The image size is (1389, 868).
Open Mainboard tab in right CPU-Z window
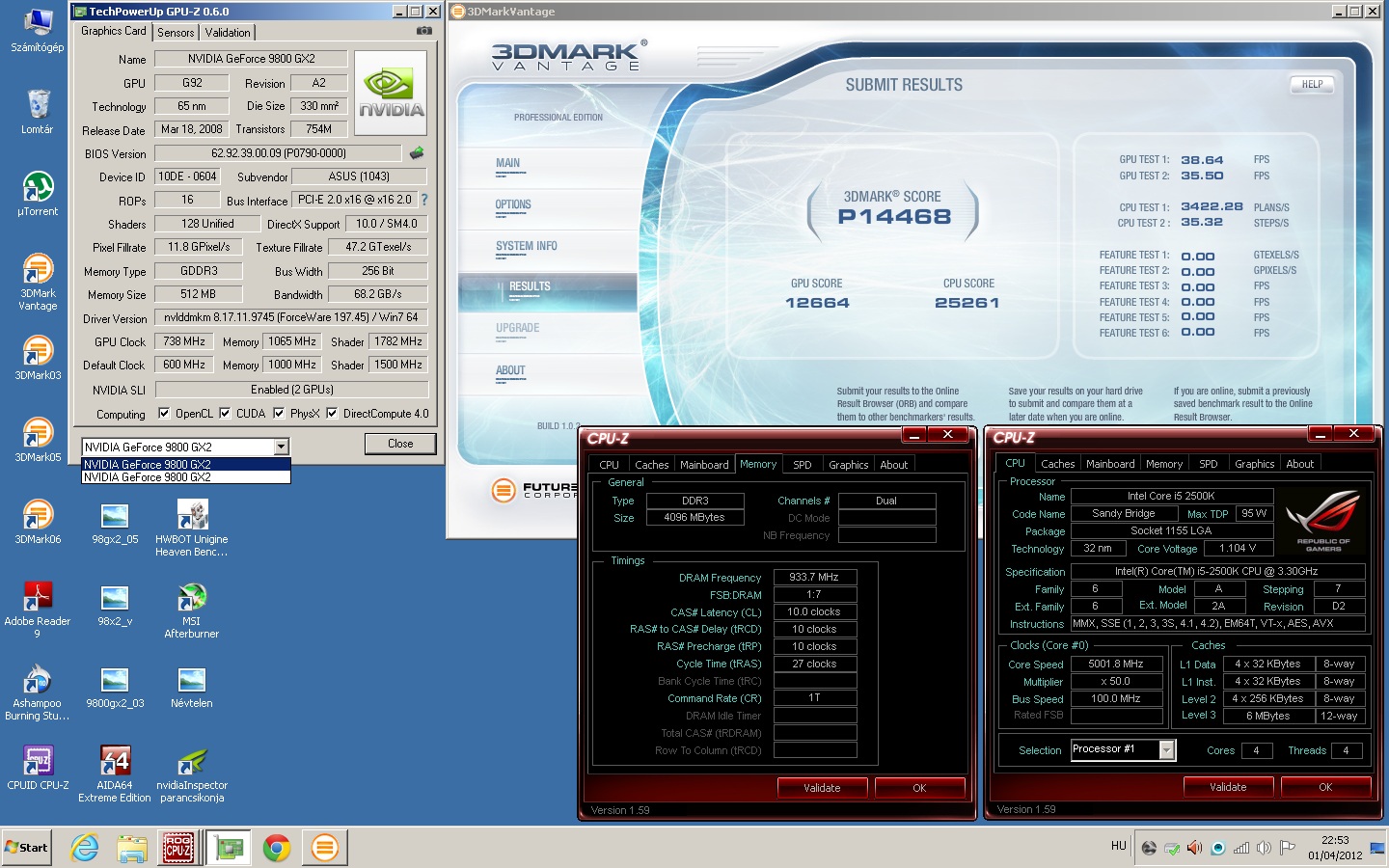point(1110,463)
